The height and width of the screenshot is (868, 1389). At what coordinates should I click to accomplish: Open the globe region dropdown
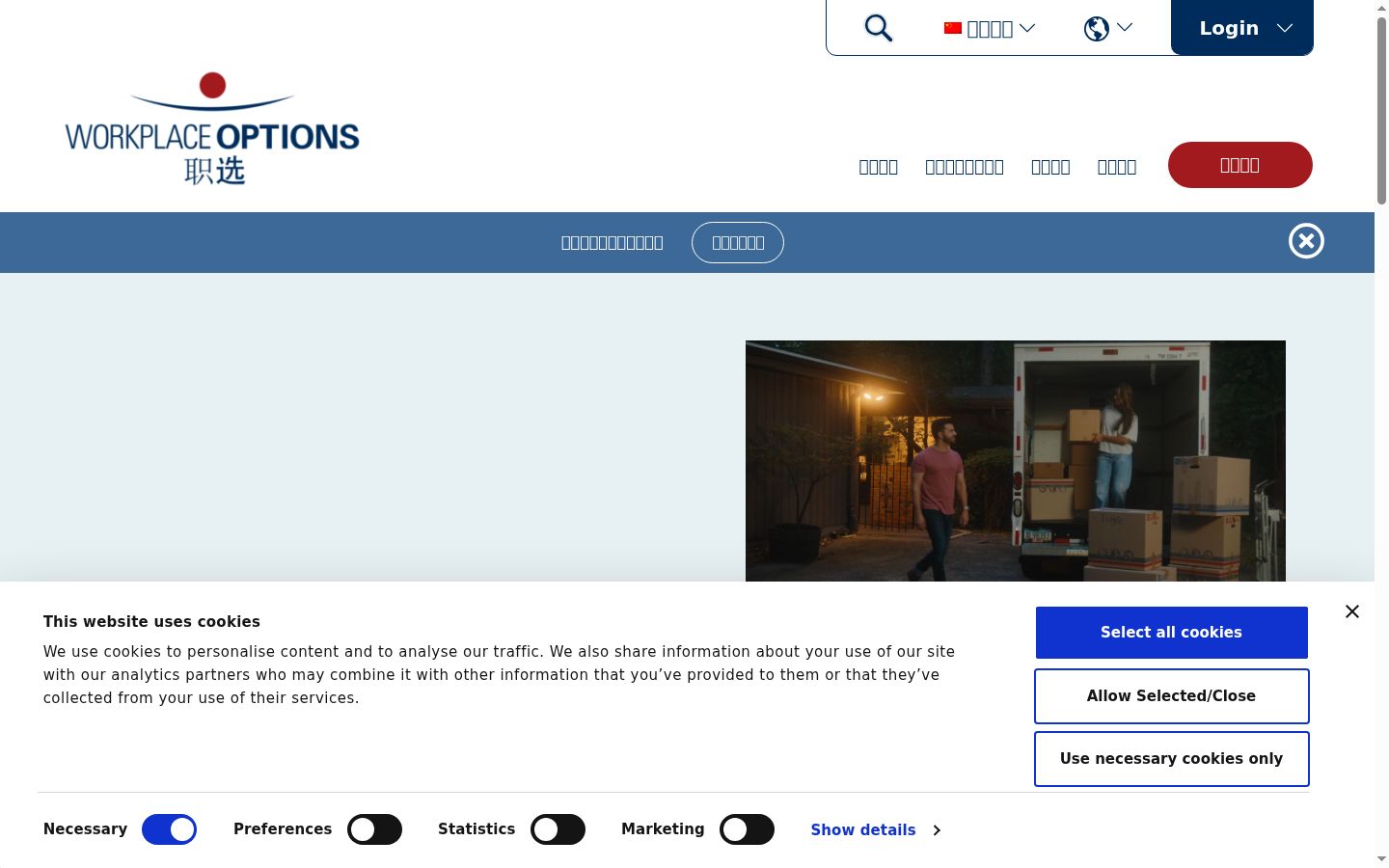(1108, 28)
